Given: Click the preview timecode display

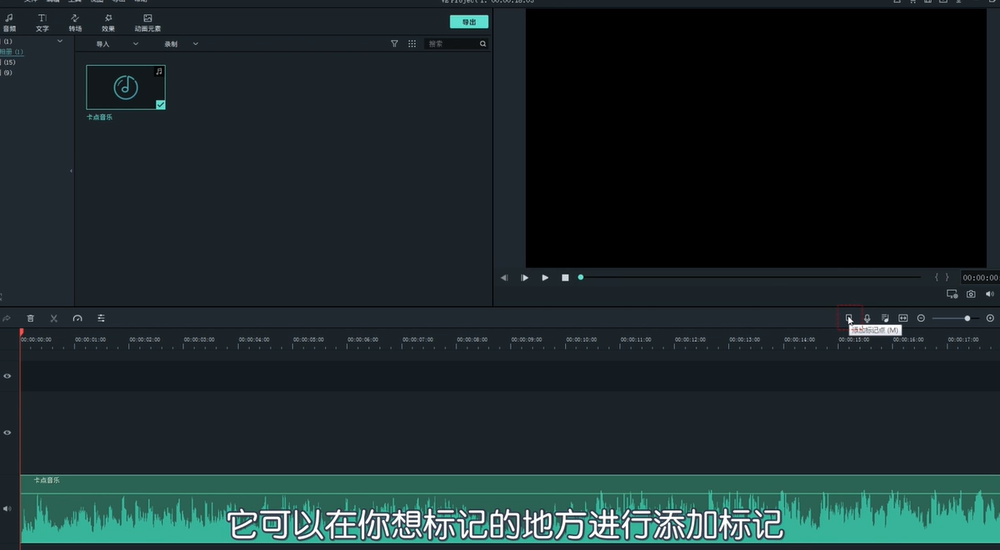Looking at the screenshot, I should tap(980, 278).
